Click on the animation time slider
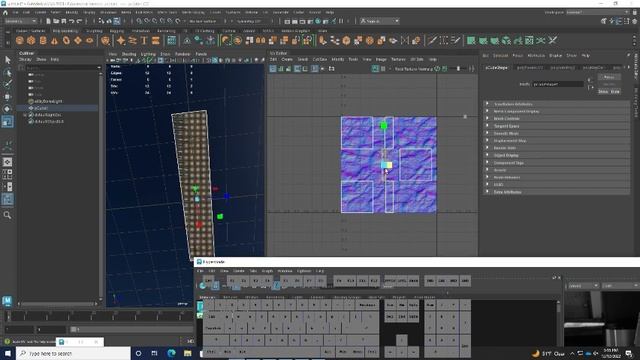 coord(98,316)
